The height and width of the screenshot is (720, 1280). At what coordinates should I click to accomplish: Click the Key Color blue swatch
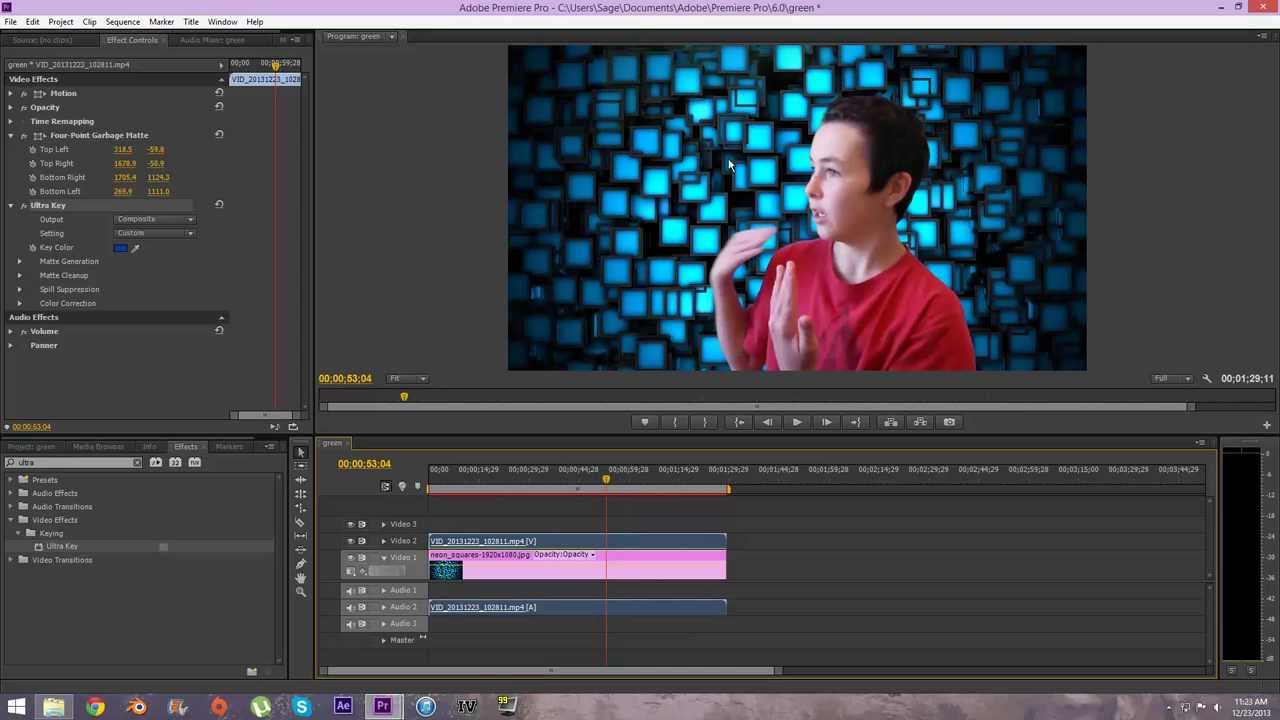pyautogui.click(x=121, y=248)
